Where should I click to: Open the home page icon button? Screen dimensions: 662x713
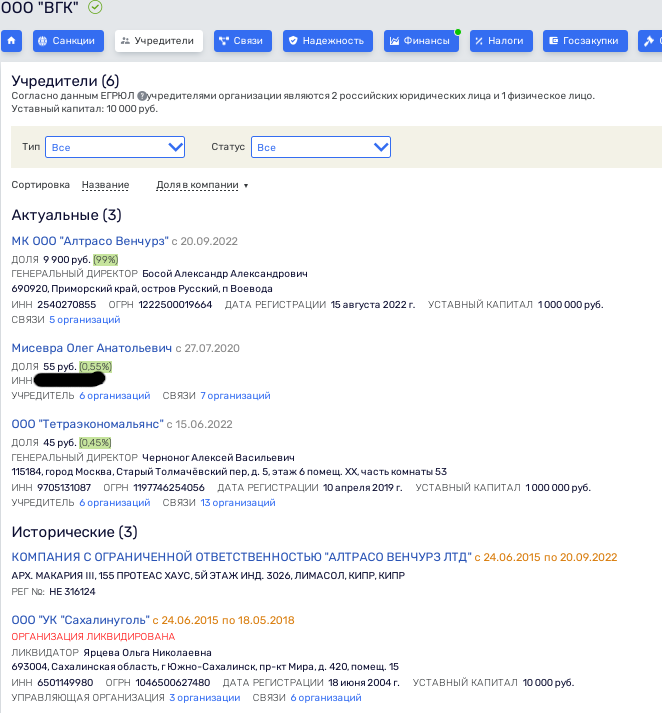(11, 41)
